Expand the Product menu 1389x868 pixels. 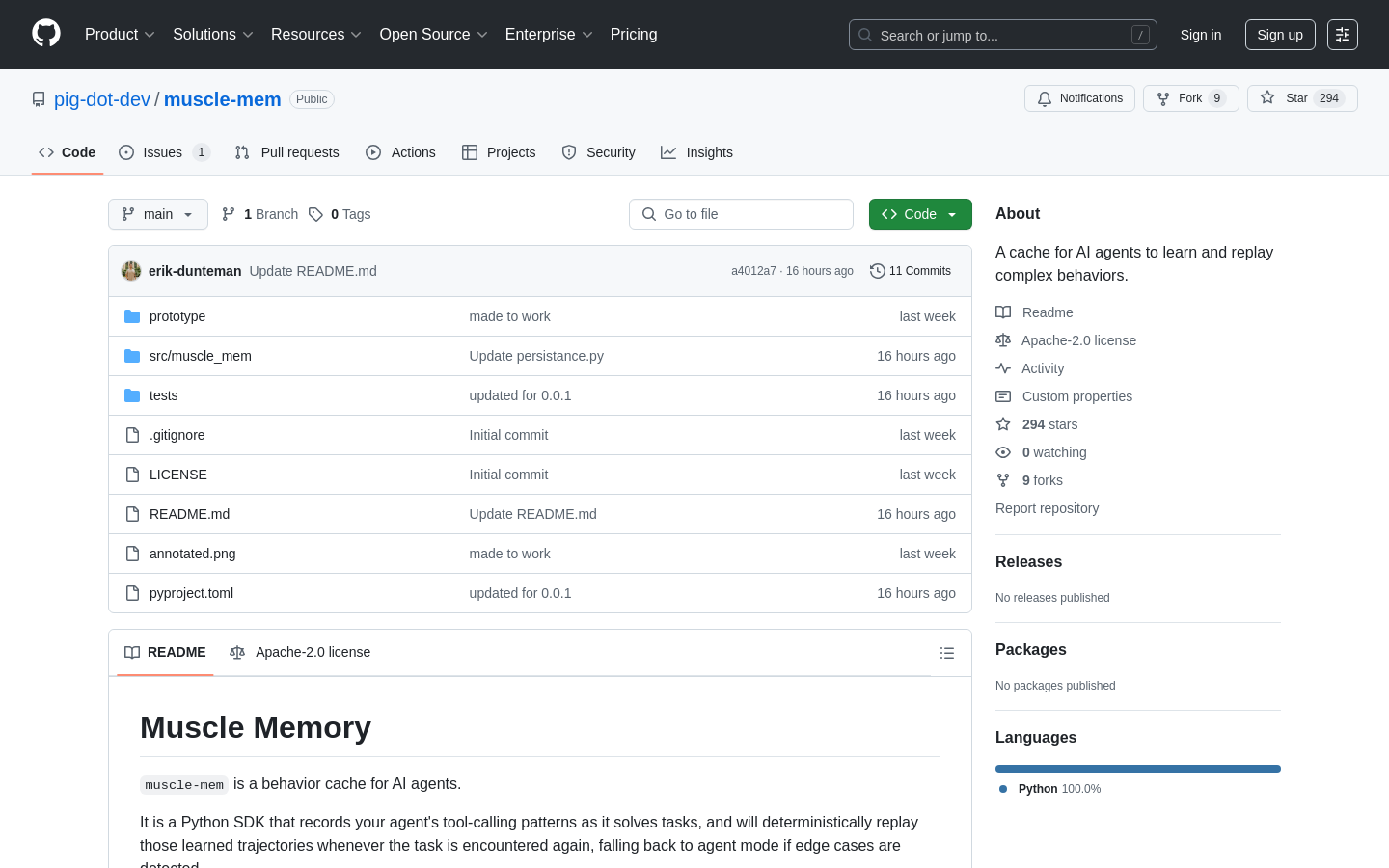(x=120, y=35)
